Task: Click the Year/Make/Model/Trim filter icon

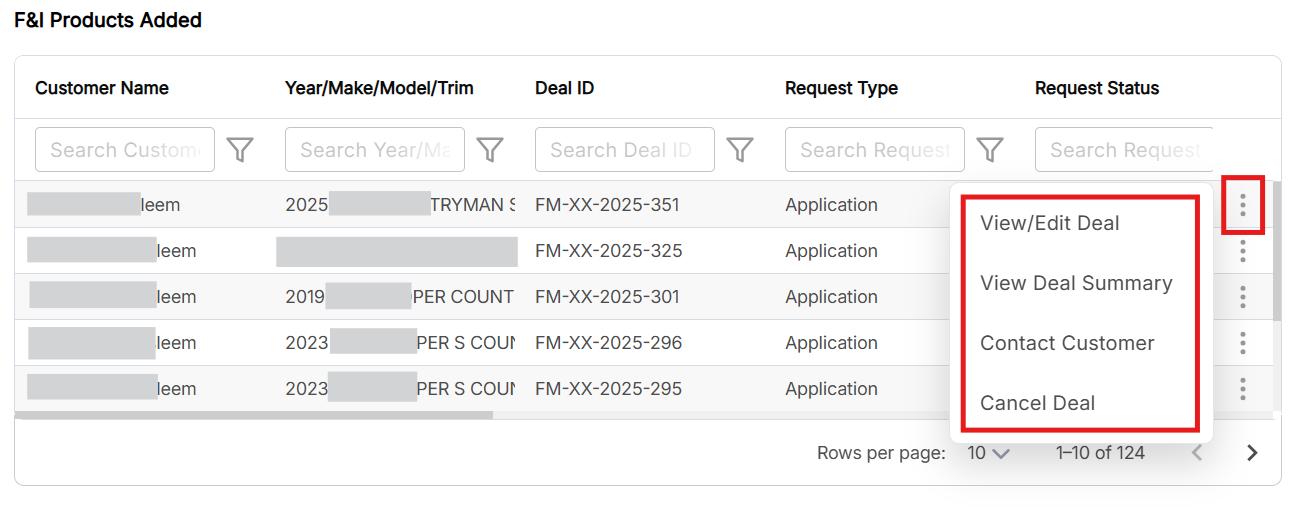Action: click(489, 150)
